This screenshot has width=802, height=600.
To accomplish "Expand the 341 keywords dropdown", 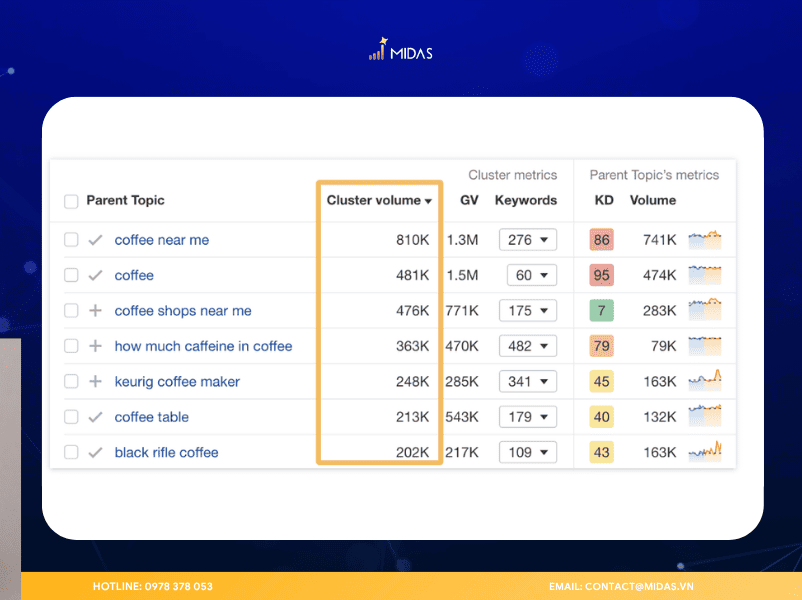I will point(528,381).
